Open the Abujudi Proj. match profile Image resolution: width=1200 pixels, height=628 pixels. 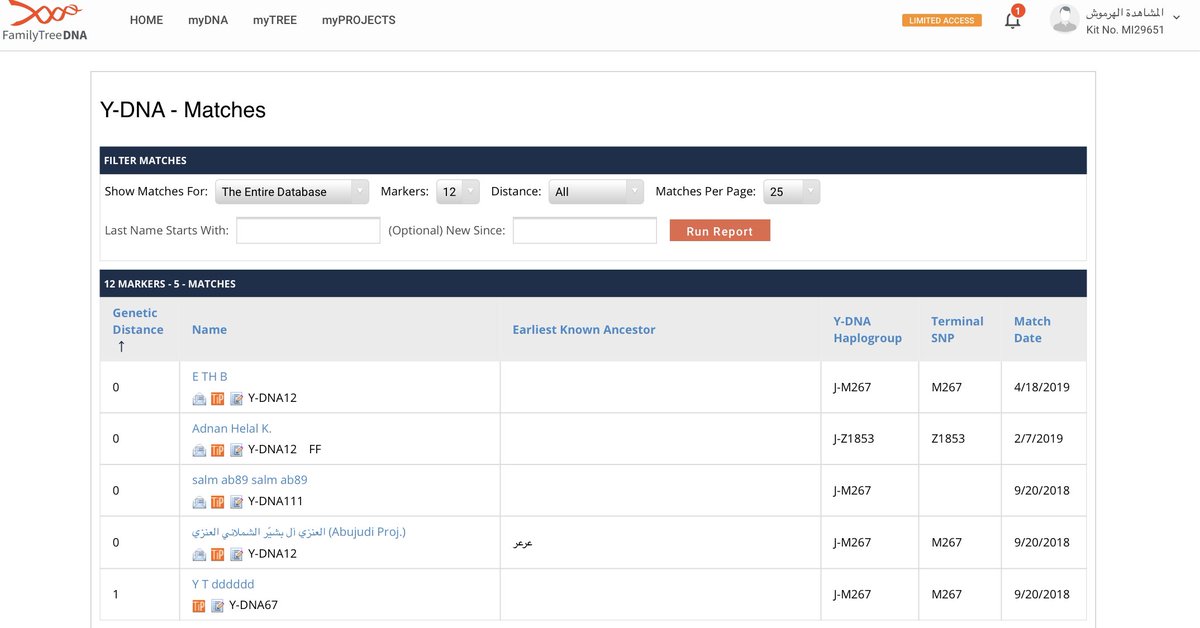299,533
